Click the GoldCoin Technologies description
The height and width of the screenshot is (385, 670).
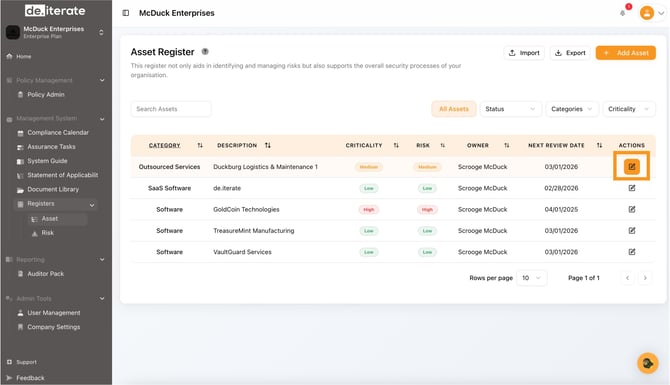(x=246, y=209)
